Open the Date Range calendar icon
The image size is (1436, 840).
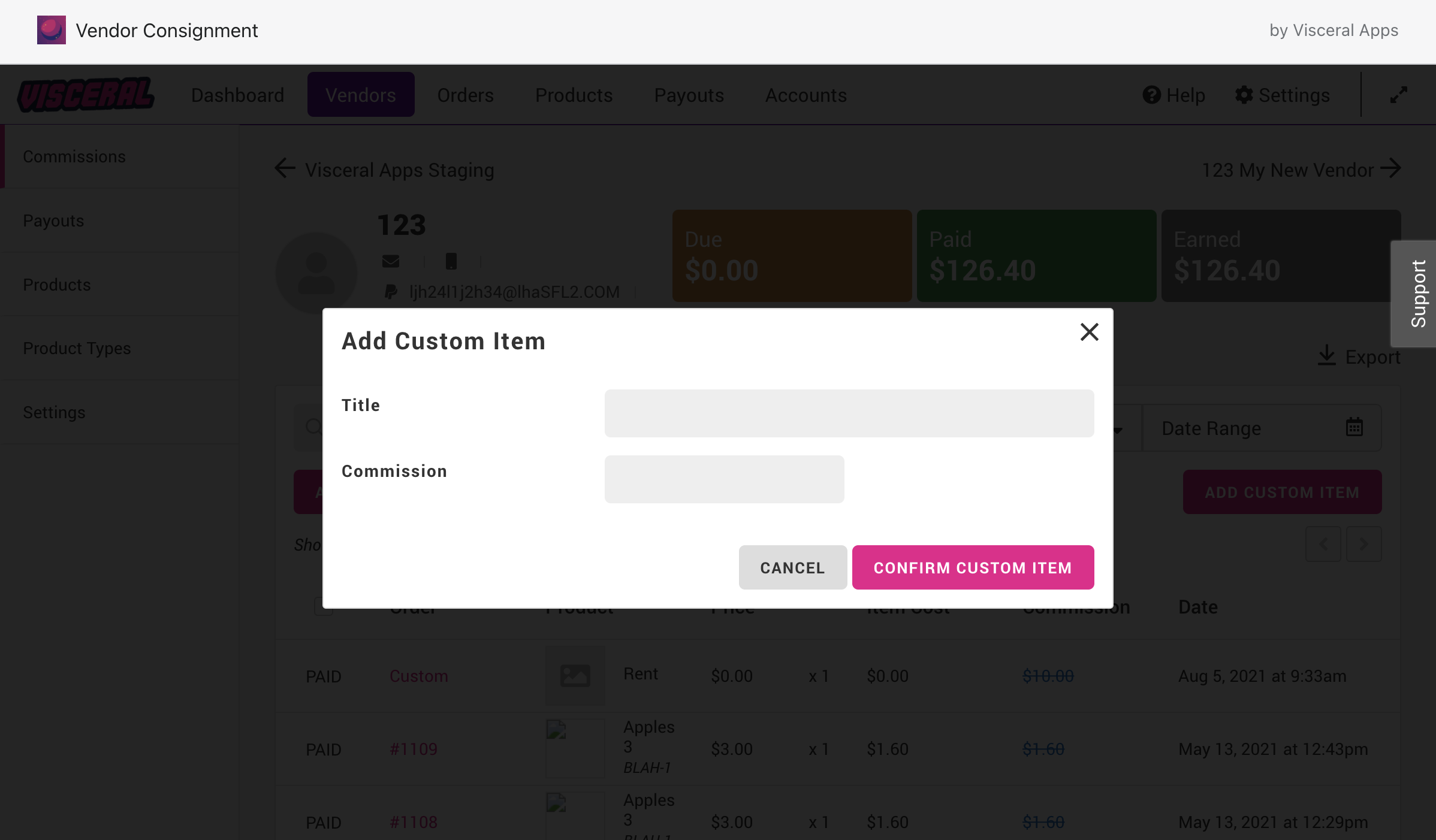click(1354, 427)
